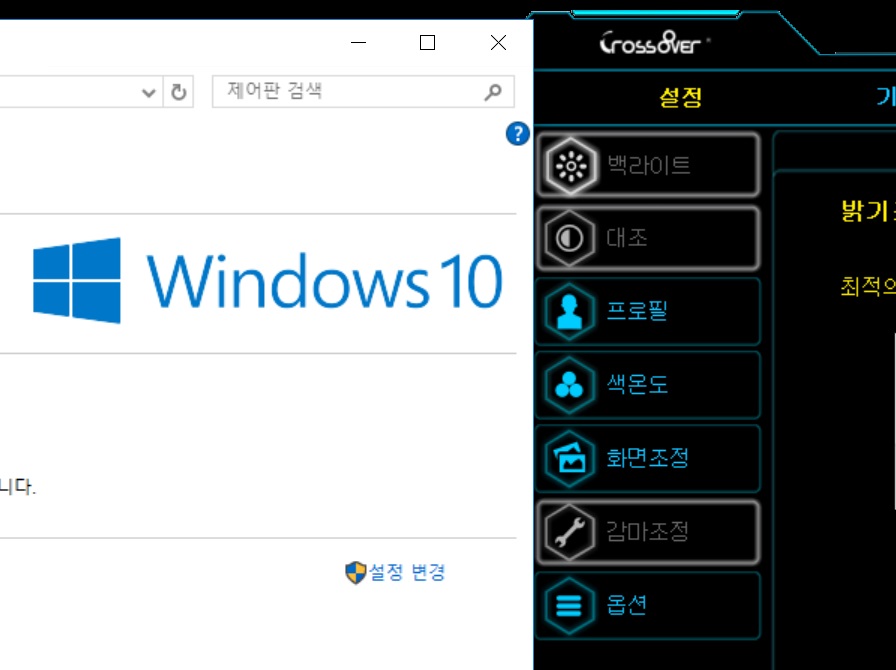Click the Windows 10 logo image

tap(77, 280)
